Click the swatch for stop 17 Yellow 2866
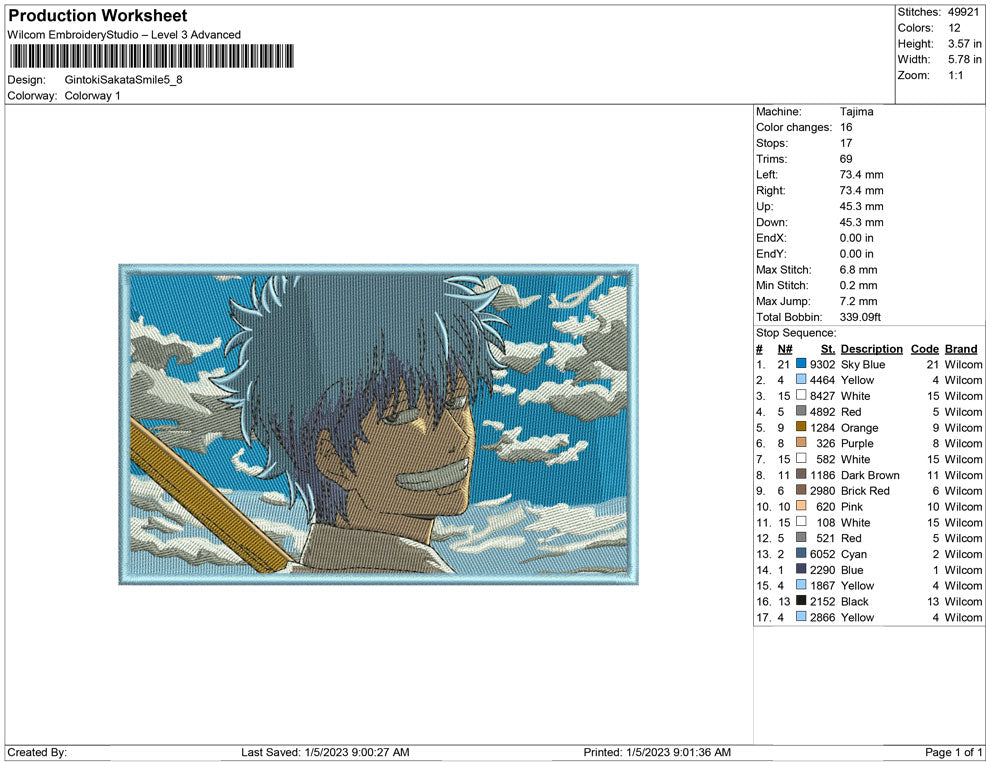Screen dimensions: 990x762 pyautogui.click(x=801, y=617)
